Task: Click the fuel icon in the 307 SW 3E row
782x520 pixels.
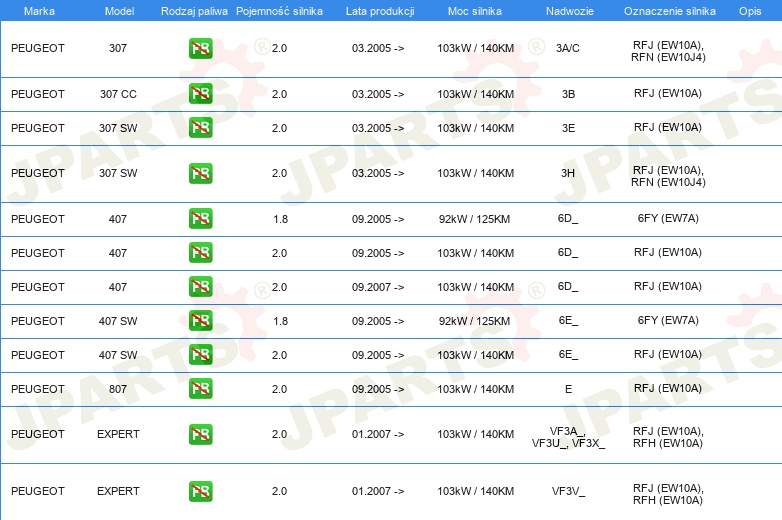Action: (200, 128)
